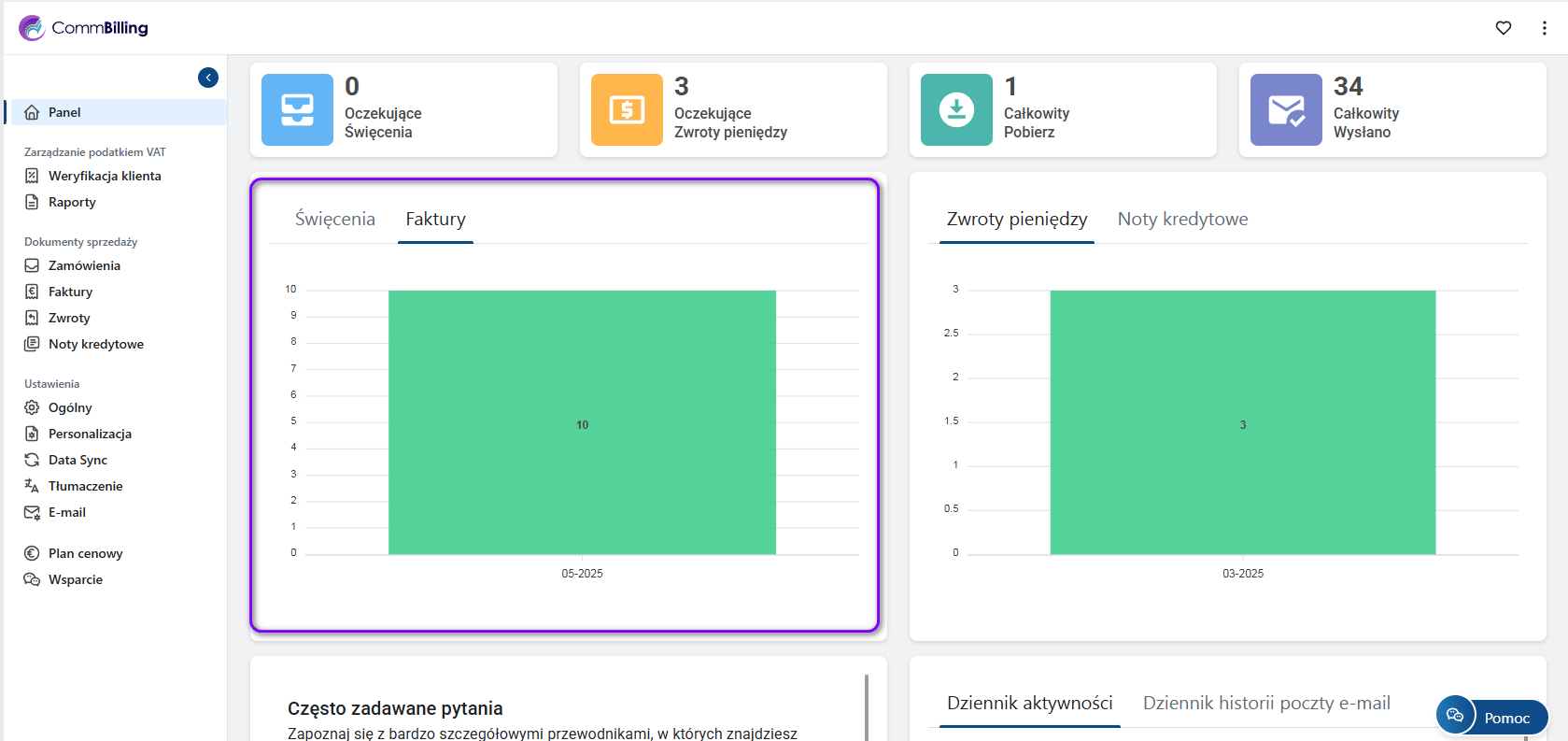Collapse the sidebar with the chevron button
This screenshot has width=1568, height=741.
208,78
